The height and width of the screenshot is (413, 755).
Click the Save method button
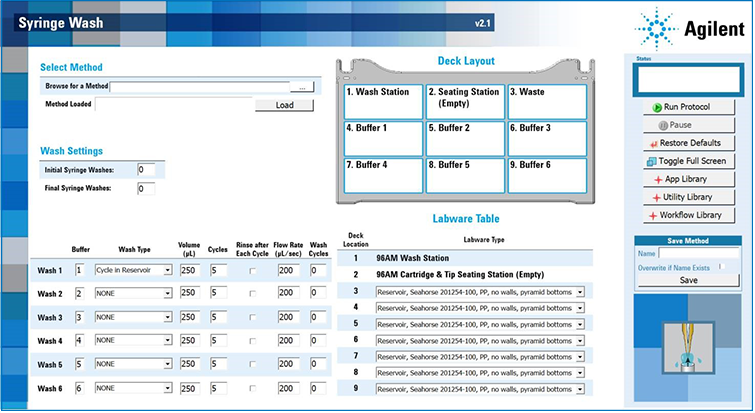pyautogui.click(x=688, y=281)
